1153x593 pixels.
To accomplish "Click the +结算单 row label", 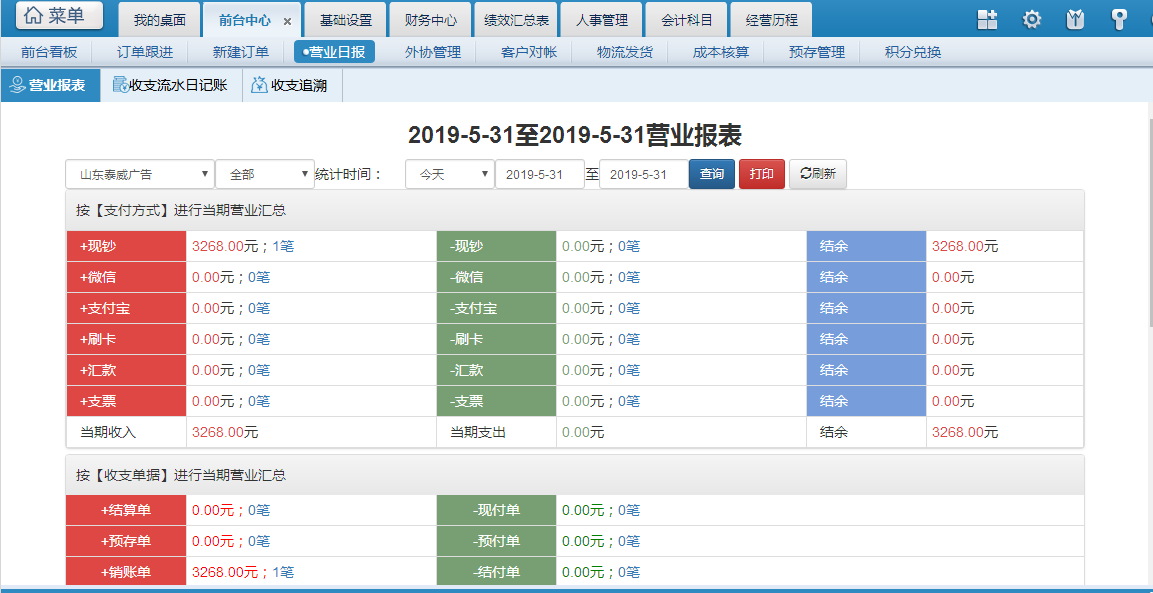I will (x=126, y=510).
